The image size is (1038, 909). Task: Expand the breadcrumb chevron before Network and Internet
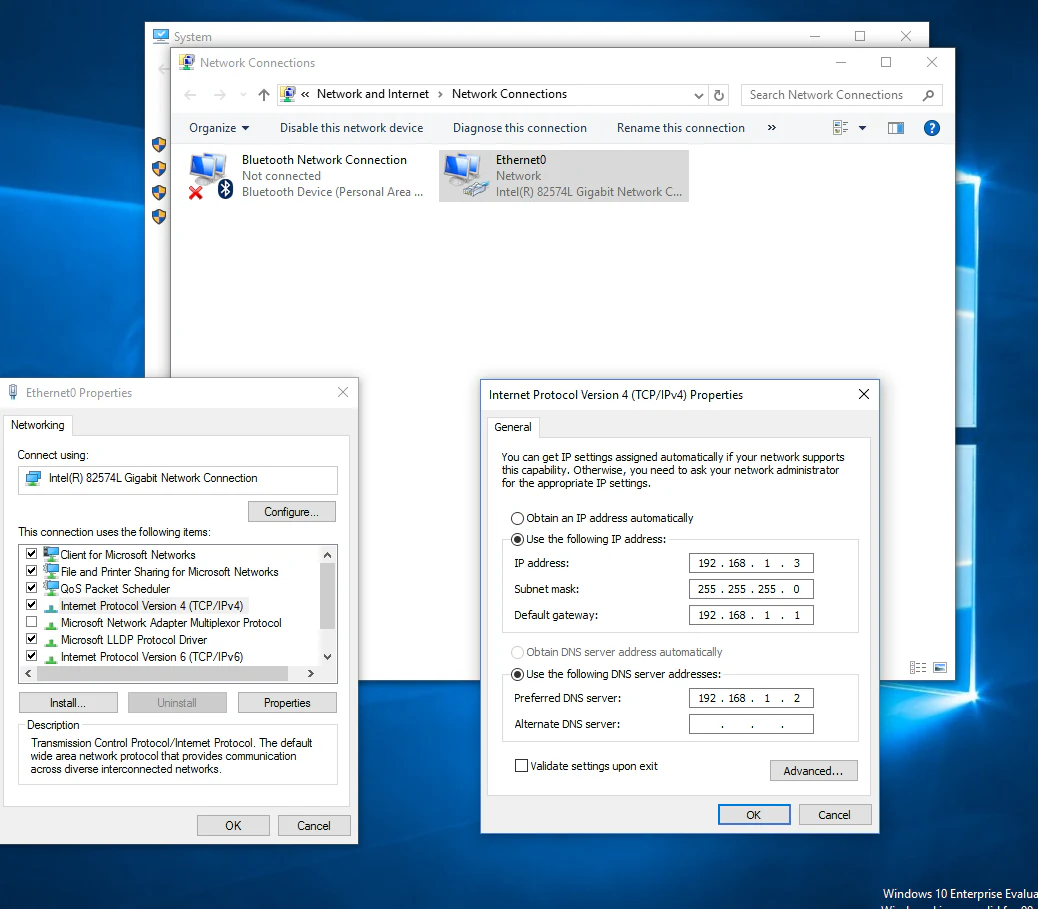coord(305,95)
